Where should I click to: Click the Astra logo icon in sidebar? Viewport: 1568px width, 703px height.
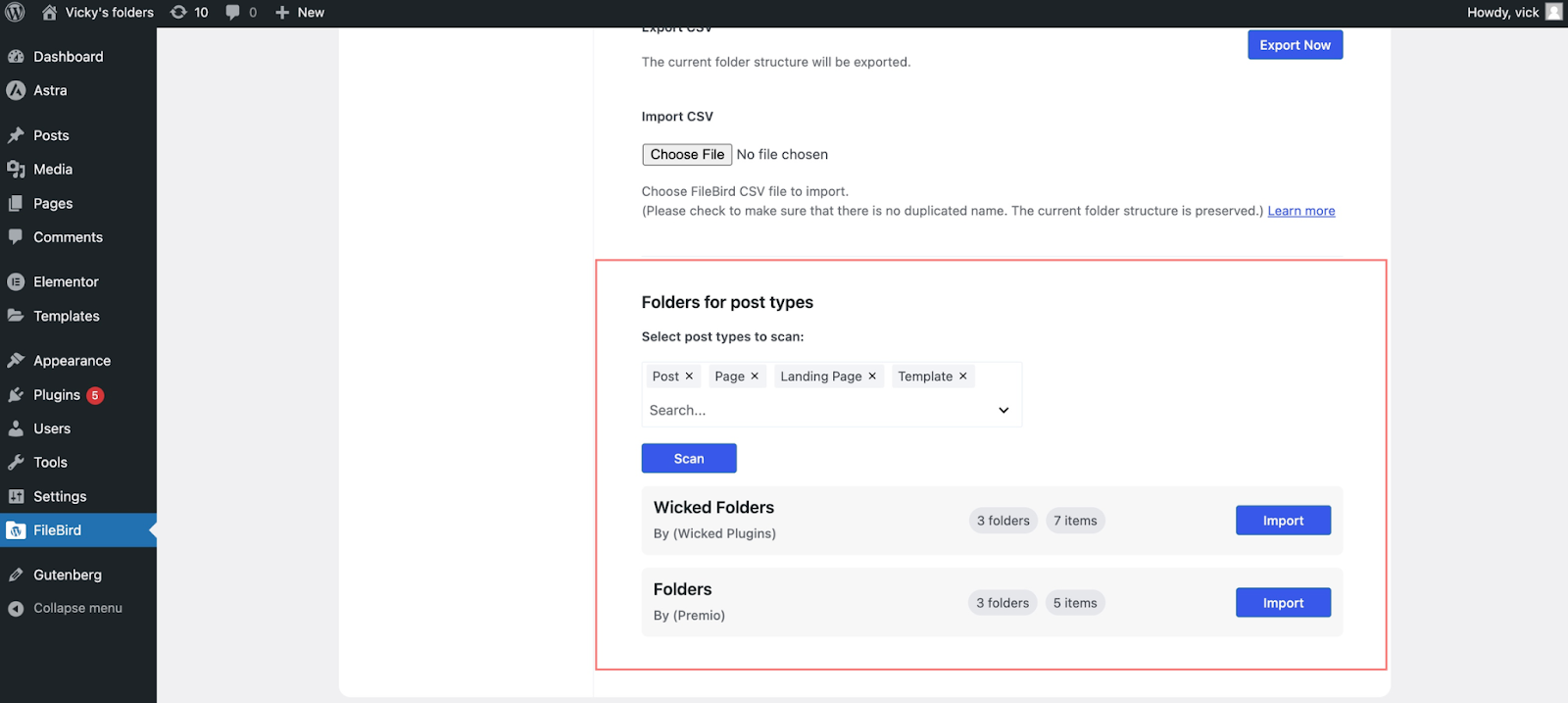(16, 90)
